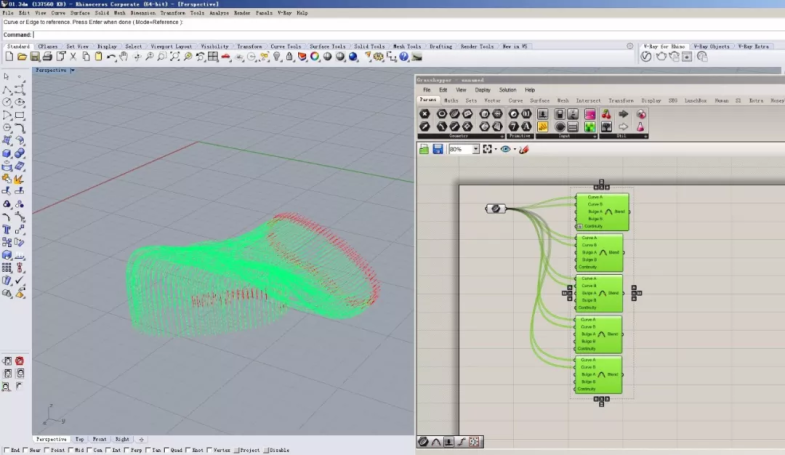Click the cherry icon in Util panel
Image resolution: width=785 pixels, height=455 pixels.
point(606,114)
